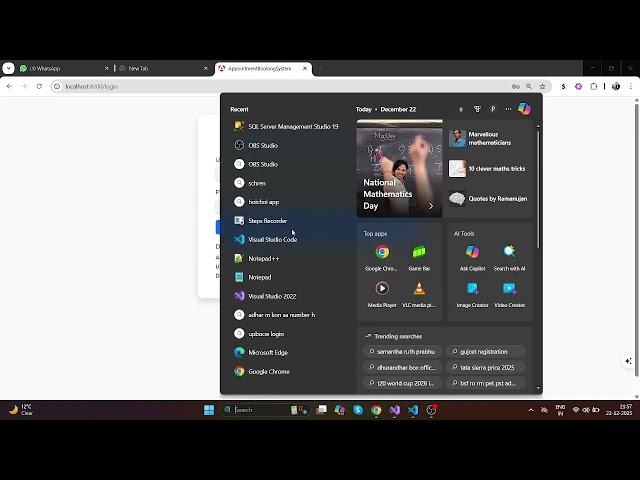Open Notepad++ from the Recent list

tap(263, 258)
